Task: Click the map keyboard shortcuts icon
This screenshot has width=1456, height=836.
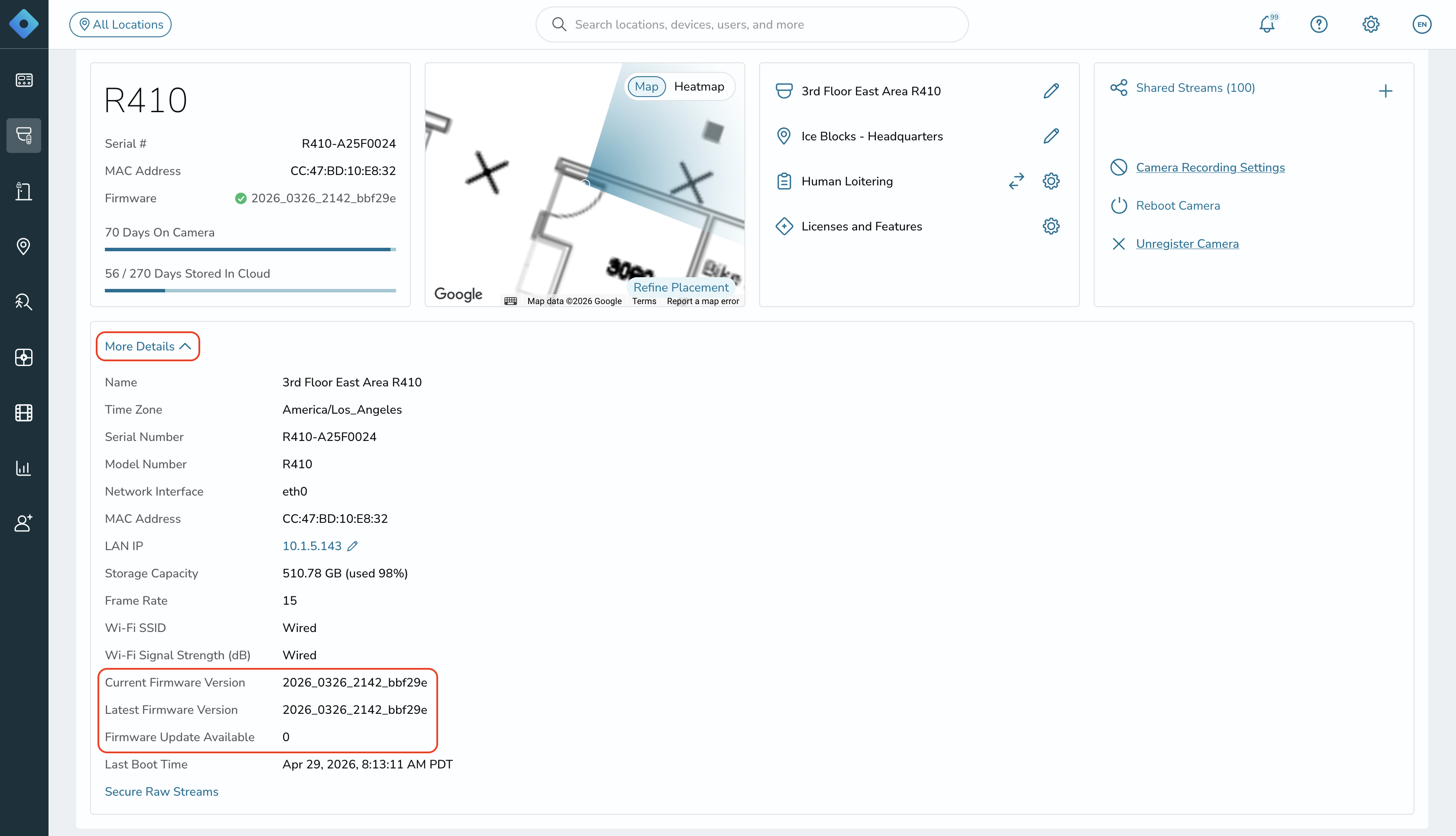Action: 510,301
